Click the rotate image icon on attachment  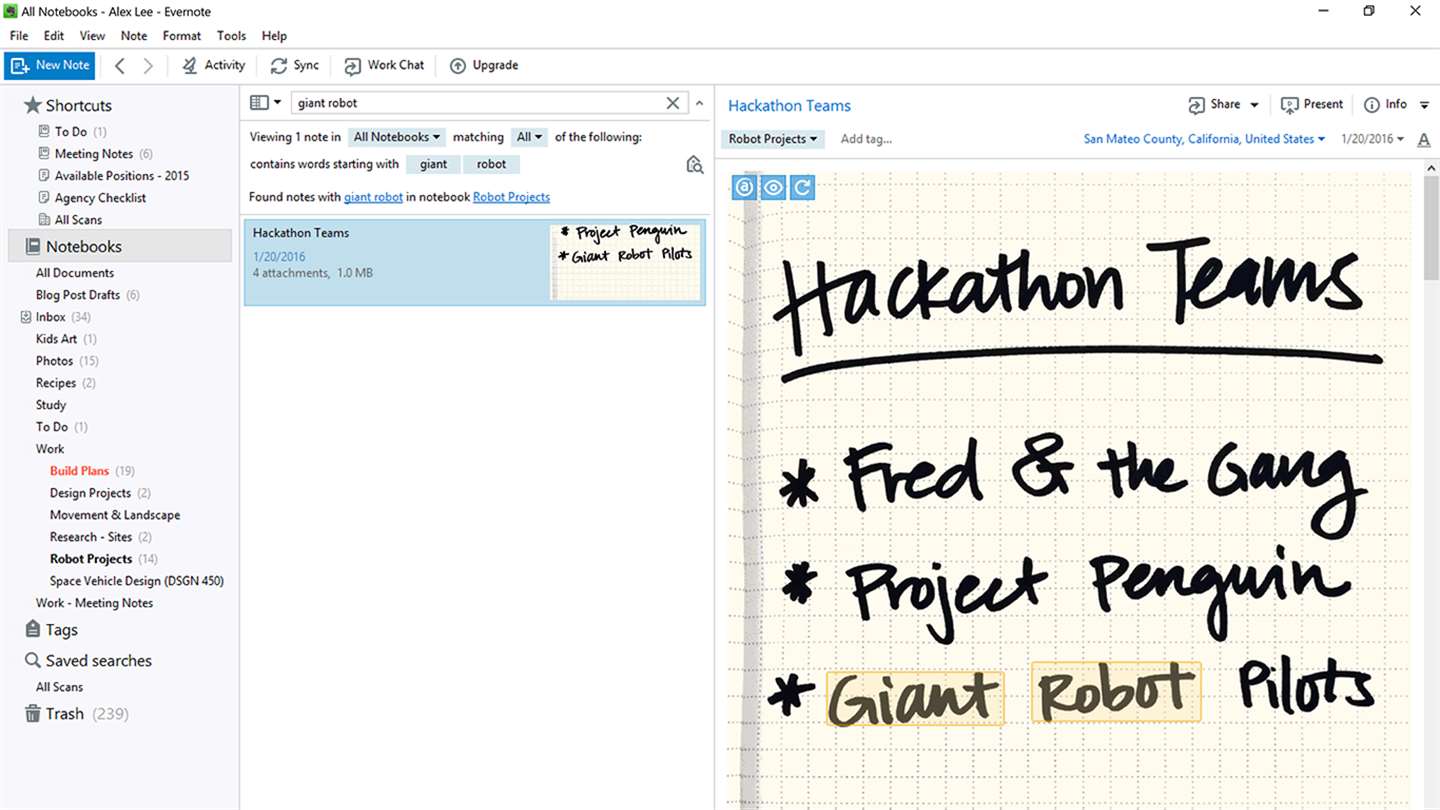802,187
